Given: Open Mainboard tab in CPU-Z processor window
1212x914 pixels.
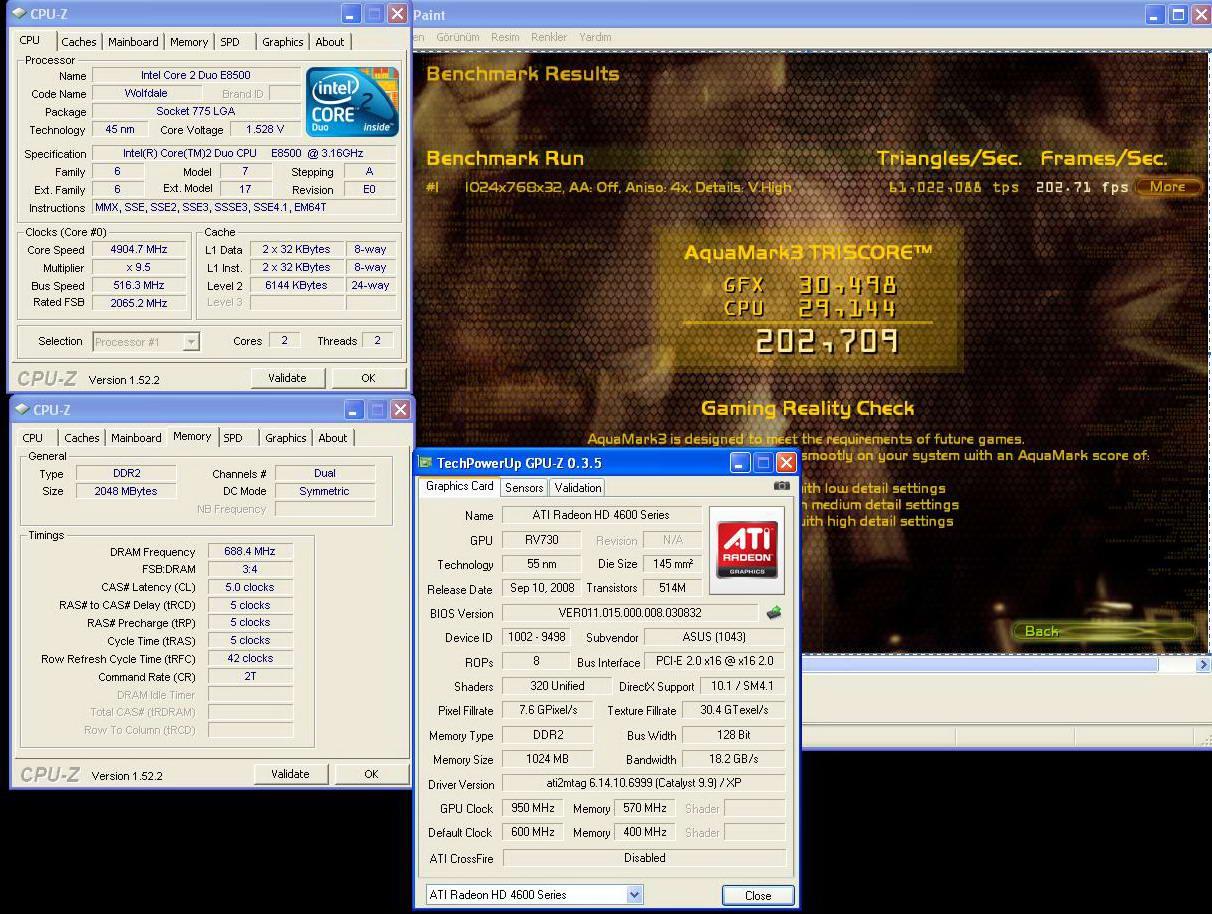Looking at the screenshot, I should 133,42.
